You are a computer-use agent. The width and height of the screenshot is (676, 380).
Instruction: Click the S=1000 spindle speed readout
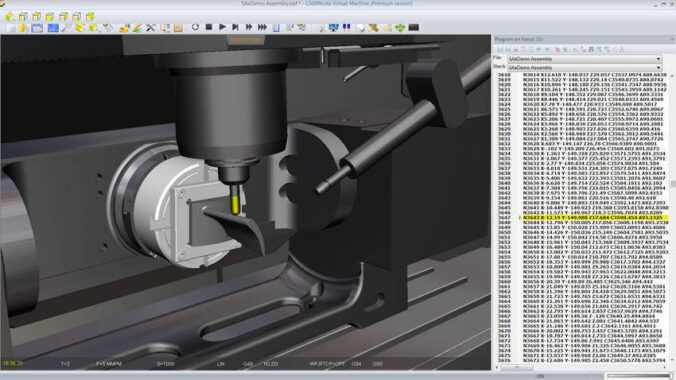click(x=165, y=364)
